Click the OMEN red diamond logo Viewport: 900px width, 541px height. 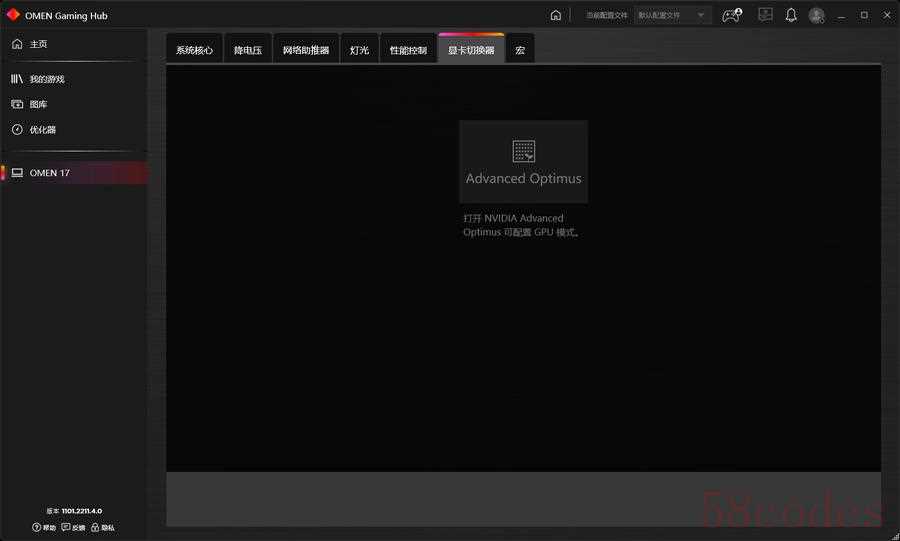13,15
